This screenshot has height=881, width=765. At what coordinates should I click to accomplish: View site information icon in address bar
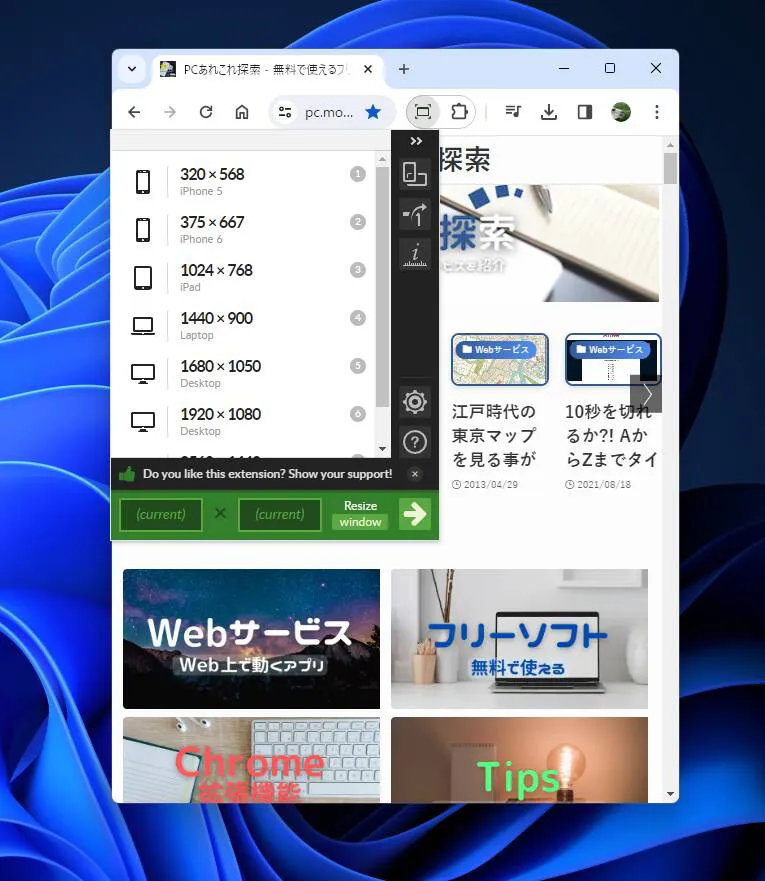coord(285,112)
